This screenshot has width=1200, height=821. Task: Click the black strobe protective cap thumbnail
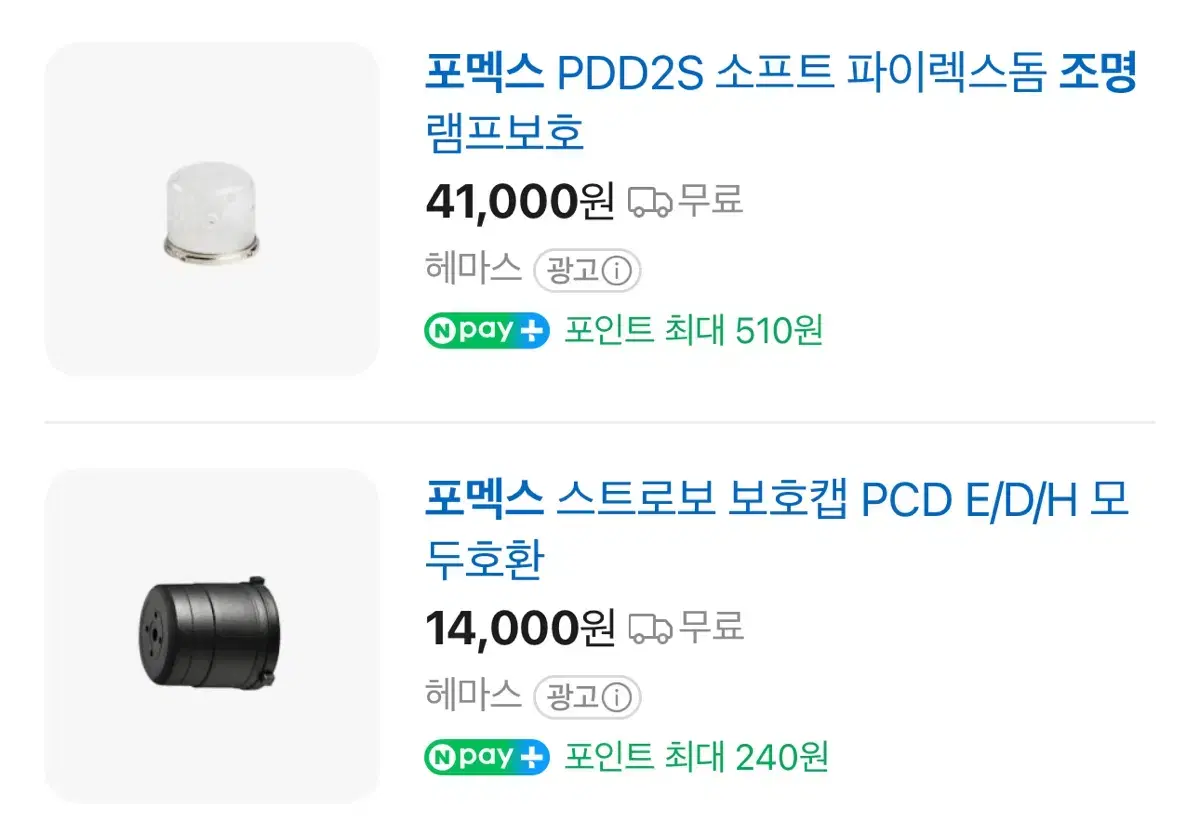pos(211,634)
